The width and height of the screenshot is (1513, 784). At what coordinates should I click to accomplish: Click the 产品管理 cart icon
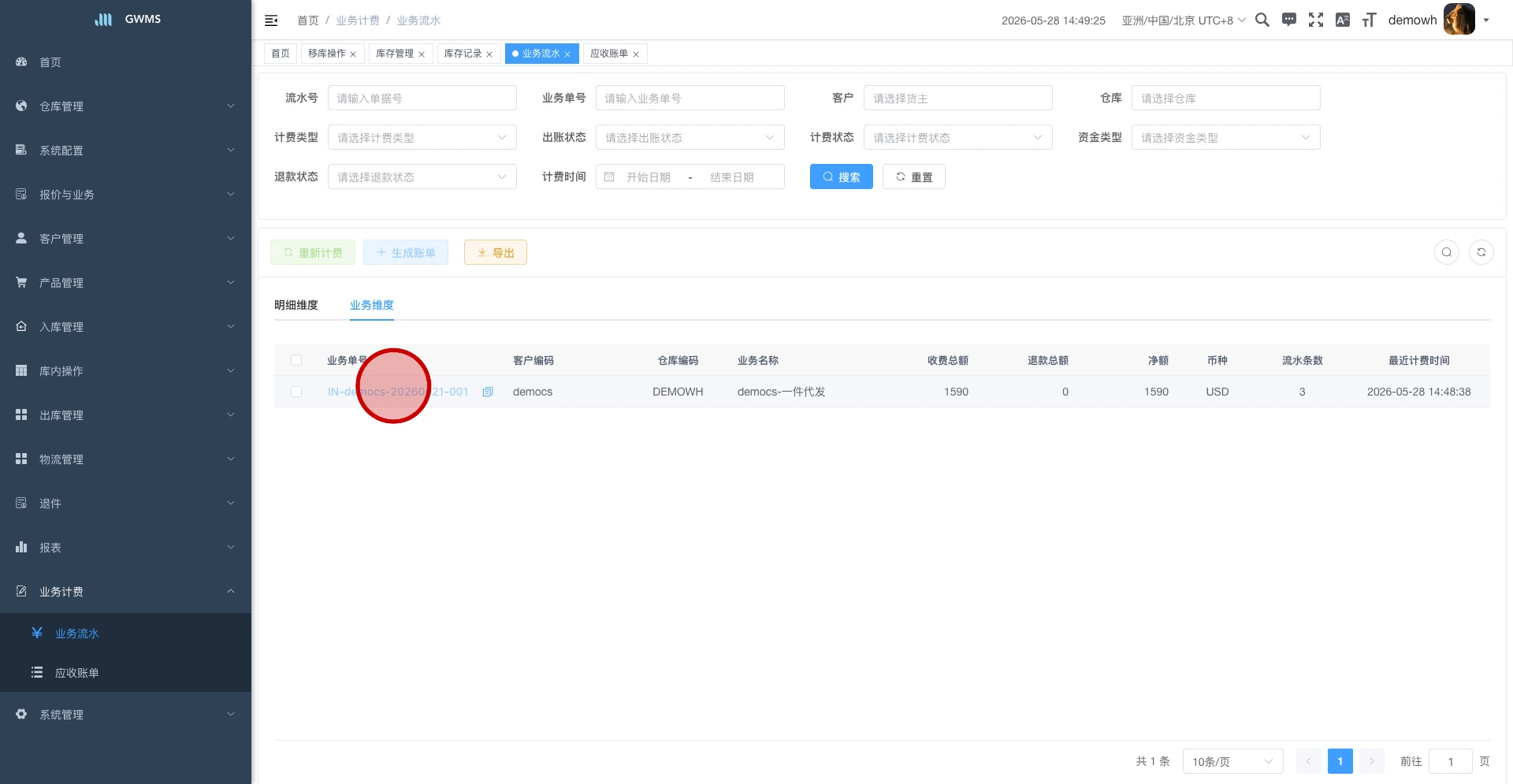(21, 282)
